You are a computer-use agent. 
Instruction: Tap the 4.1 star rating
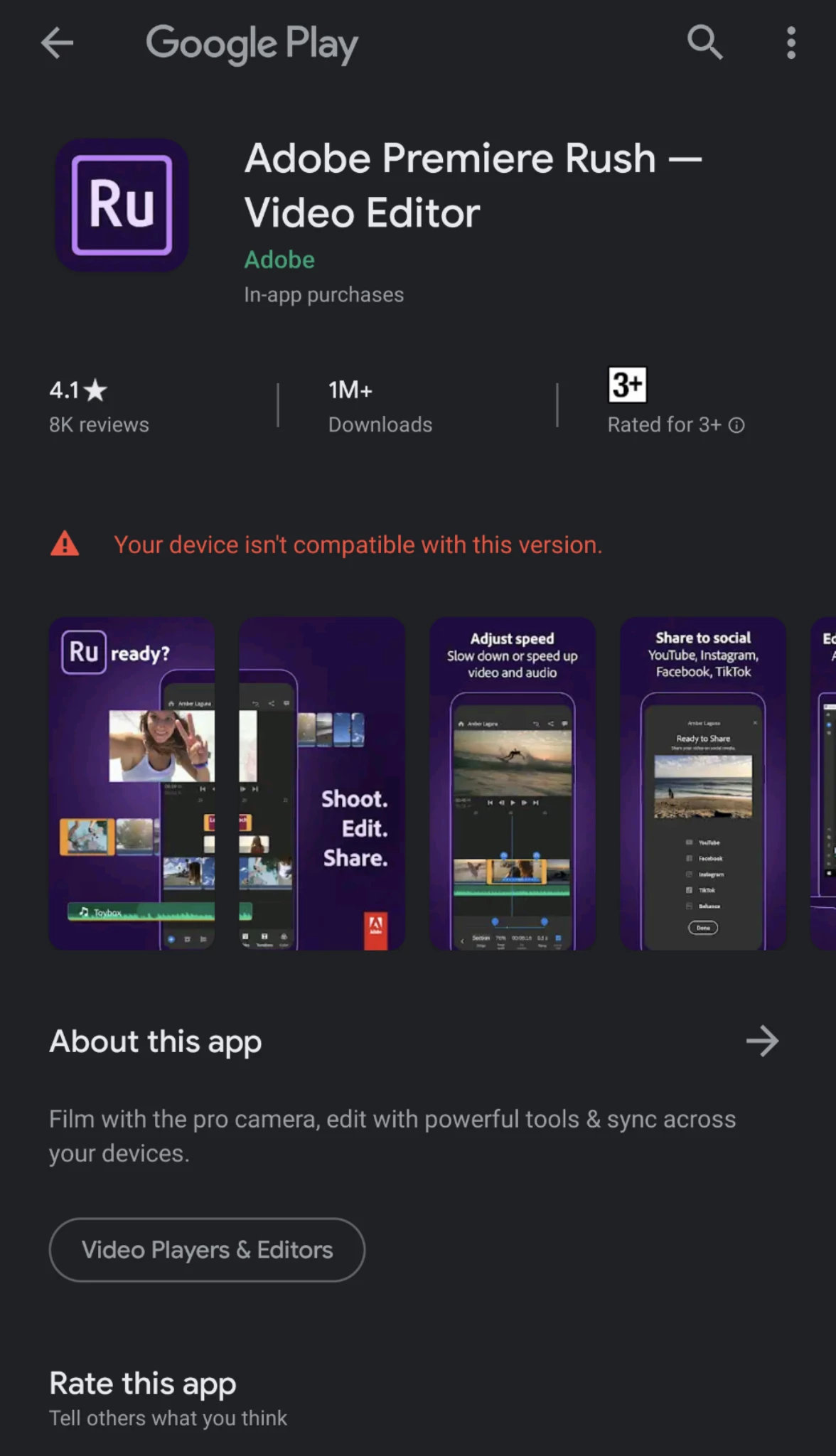(78, 390)
